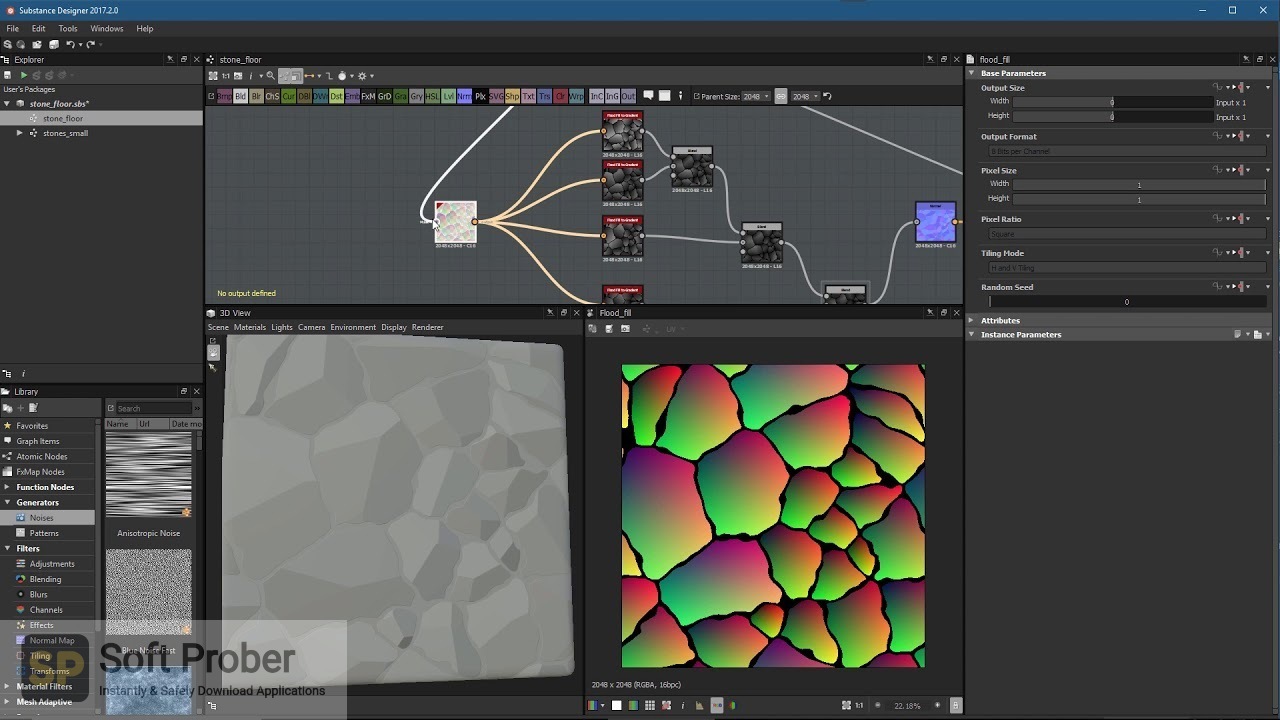The image size is (1280, 720).
Task: Add a Blend node with Bld button
Action: tap(240, 96)
